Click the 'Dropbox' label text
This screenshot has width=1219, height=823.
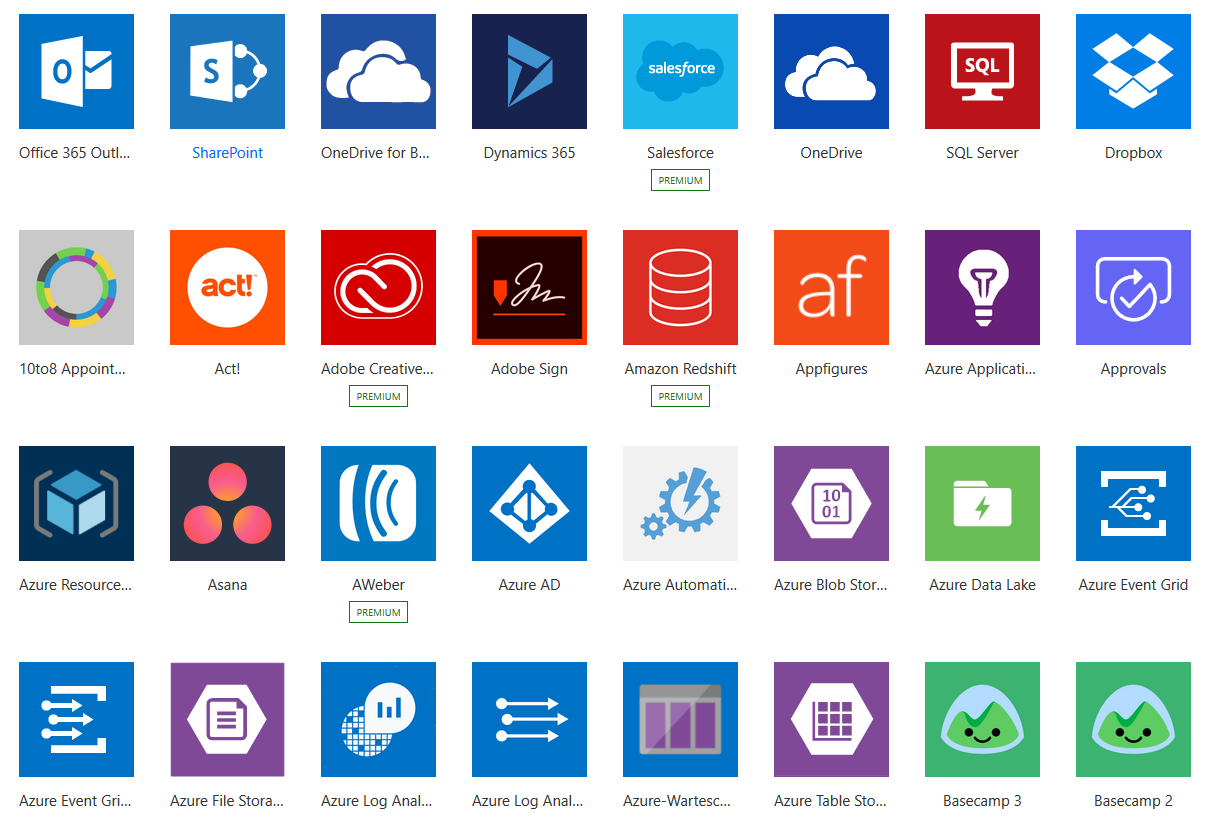(1133, 153)
